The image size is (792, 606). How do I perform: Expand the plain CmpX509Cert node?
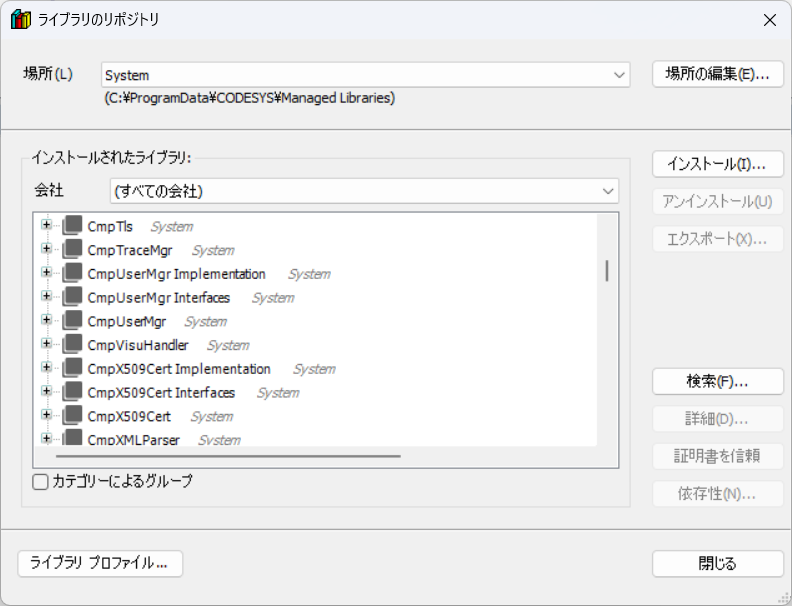coord(46,415)
